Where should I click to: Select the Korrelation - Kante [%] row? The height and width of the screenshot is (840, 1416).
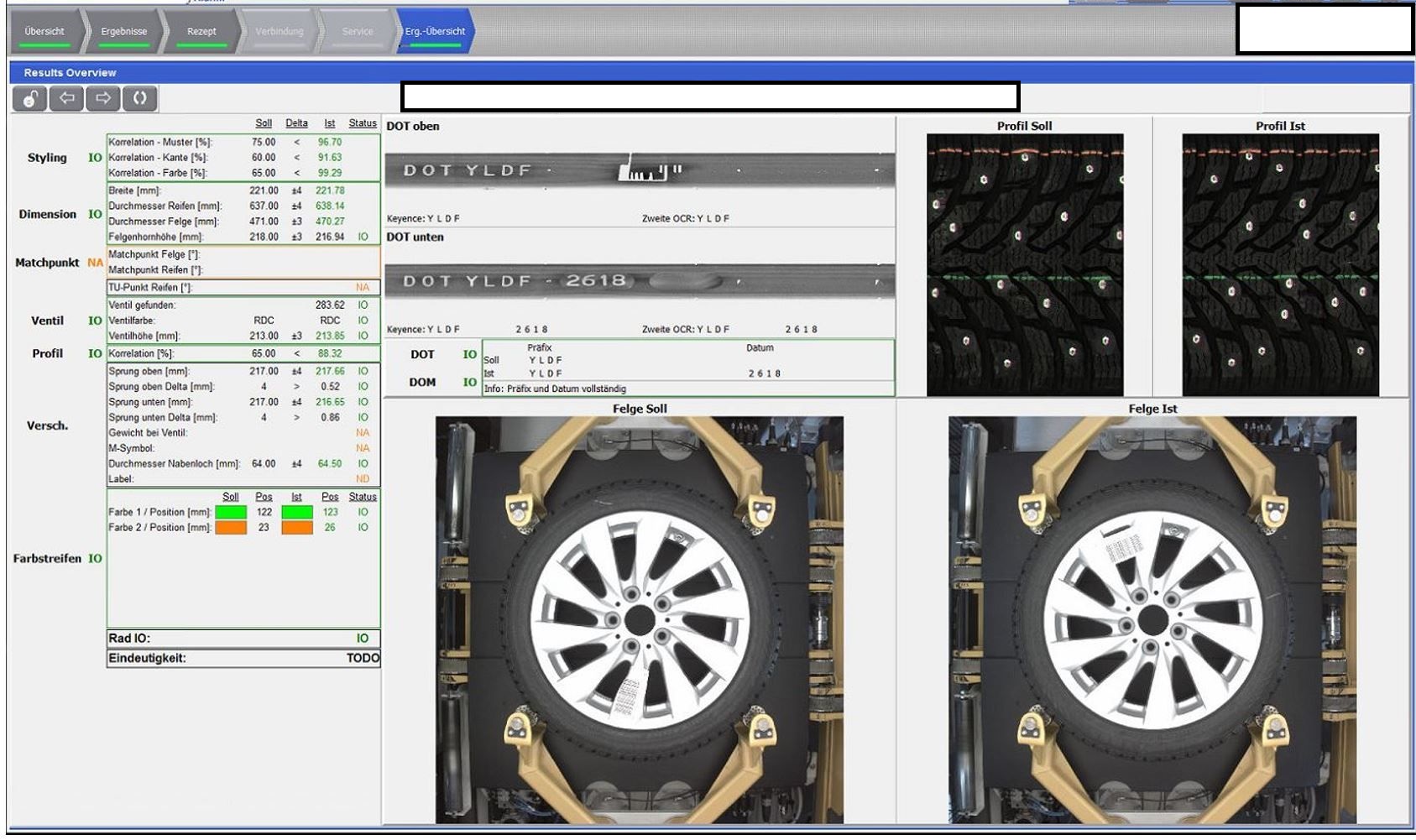[x=243, y=158]
